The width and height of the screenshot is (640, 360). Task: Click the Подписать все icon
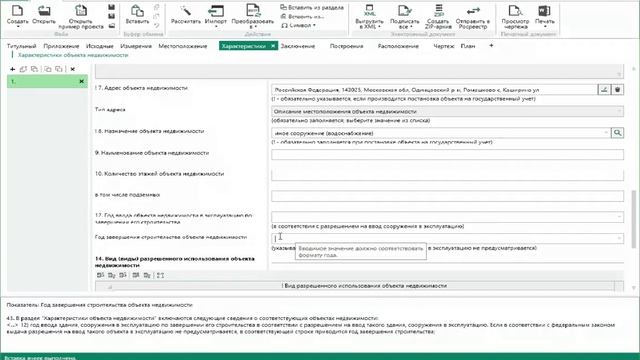click(404, 10)
